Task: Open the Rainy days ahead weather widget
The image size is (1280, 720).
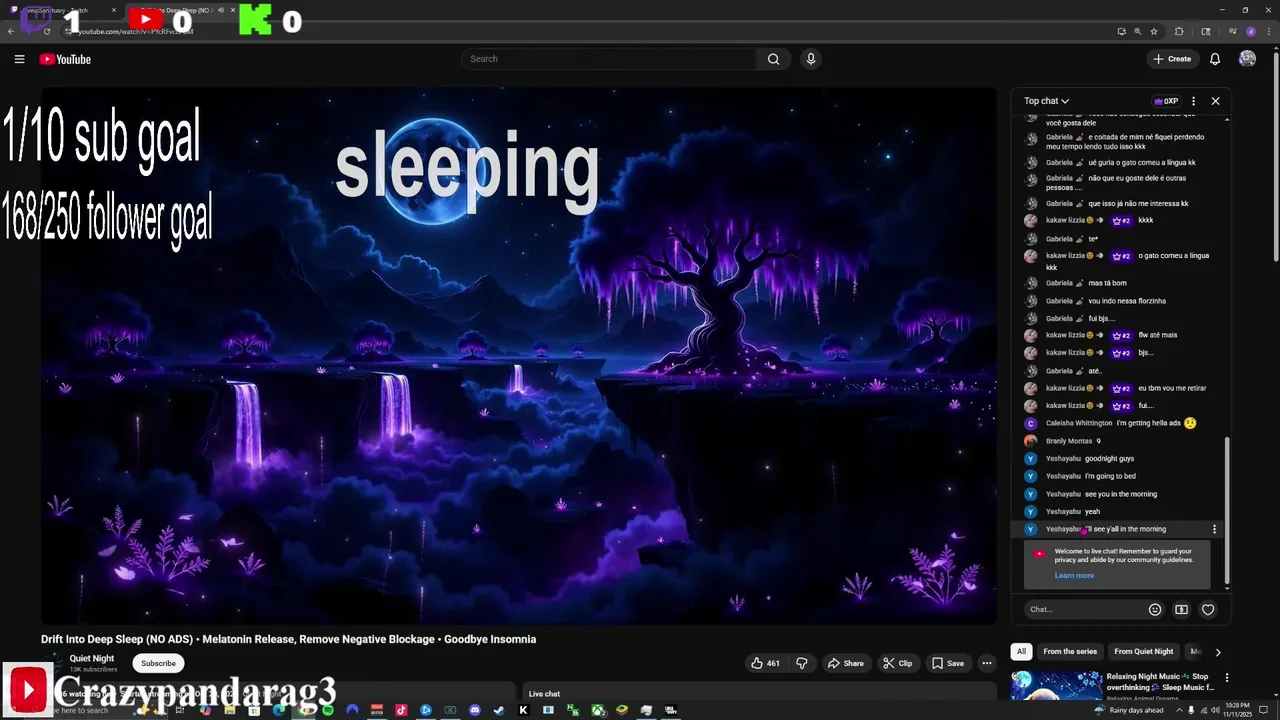Action: pyautogui.click(x=1129, y=710)
